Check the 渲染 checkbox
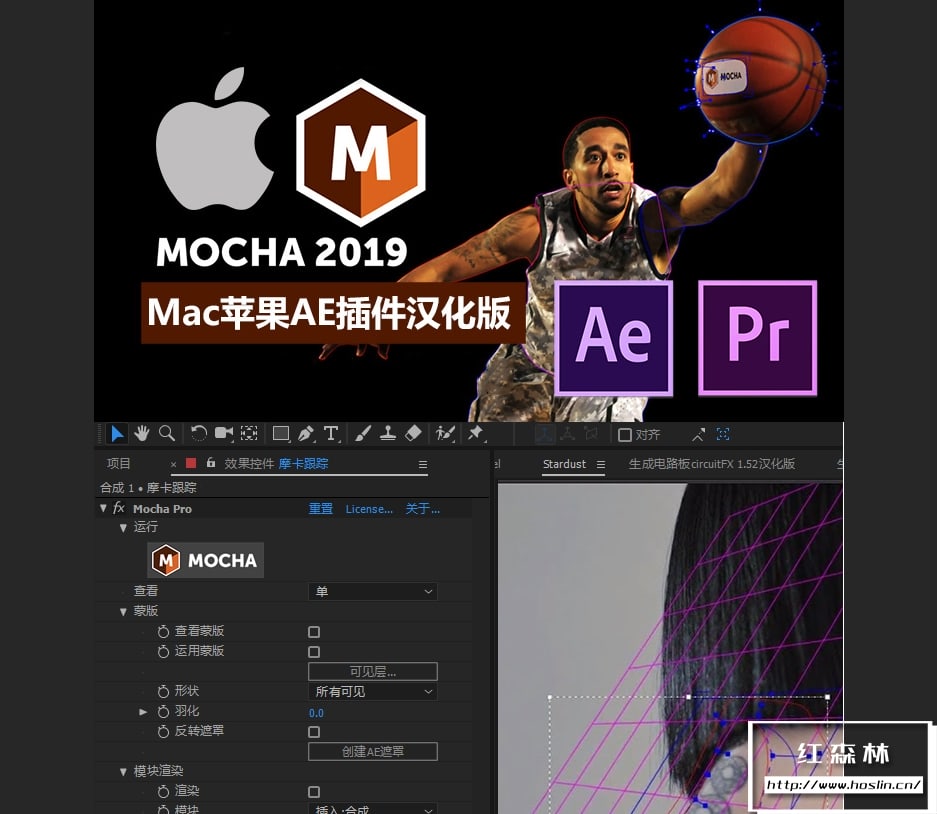 314,792
